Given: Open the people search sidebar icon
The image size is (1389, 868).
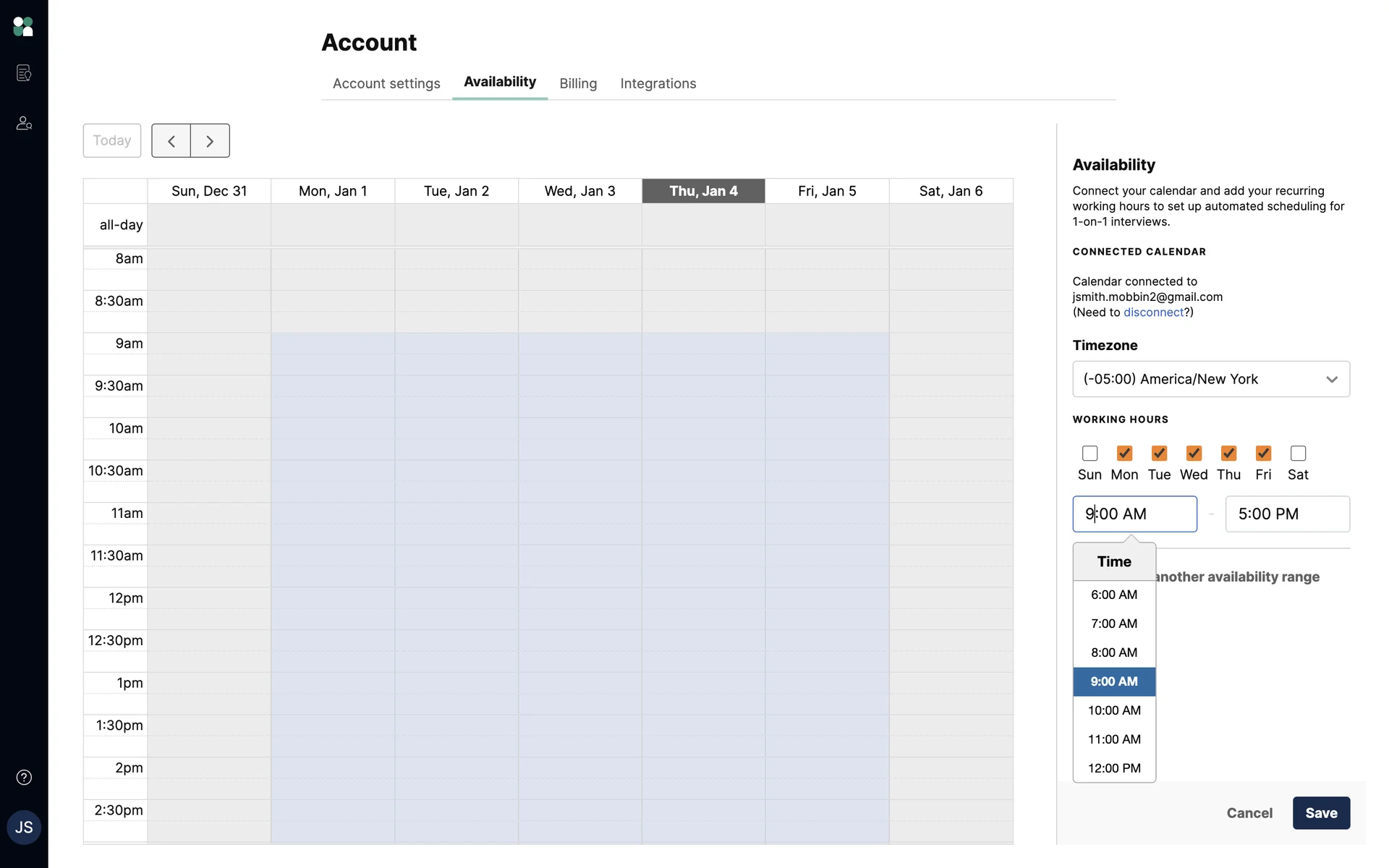Looking at the screenshot, I should (24, 124).
